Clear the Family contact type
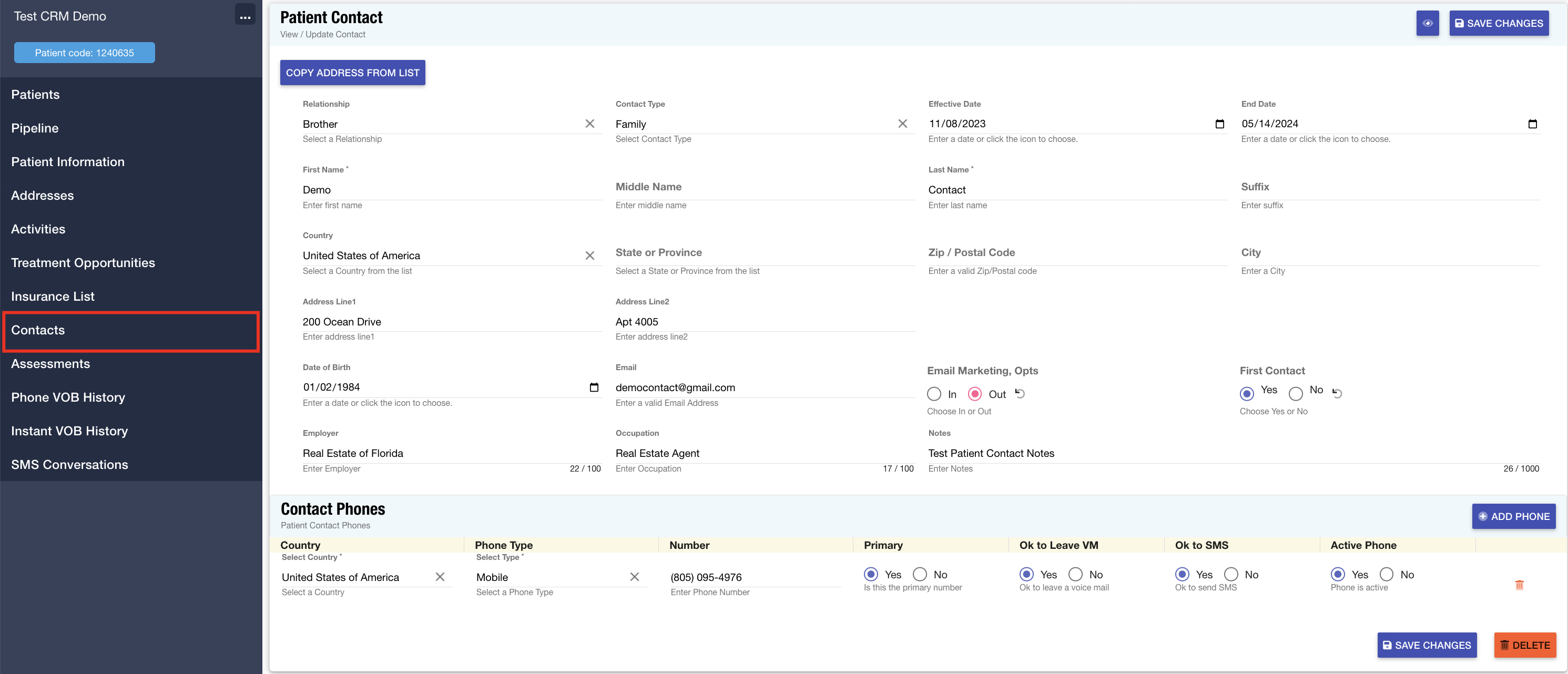 (x=902, y=124)
